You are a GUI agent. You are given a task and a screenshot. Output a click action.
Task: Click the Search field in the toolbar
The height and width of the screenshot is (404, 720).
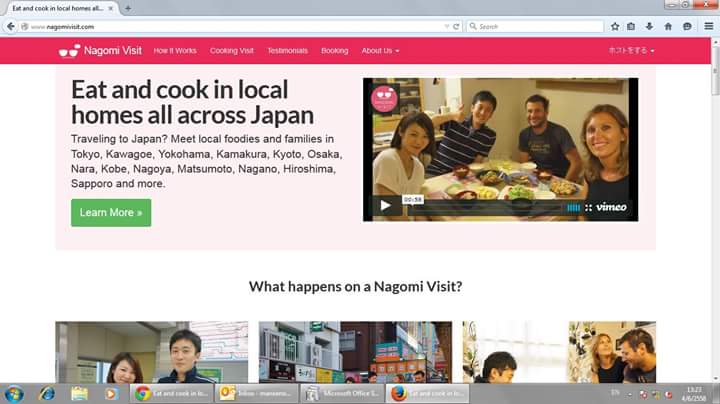pos(535,27)
